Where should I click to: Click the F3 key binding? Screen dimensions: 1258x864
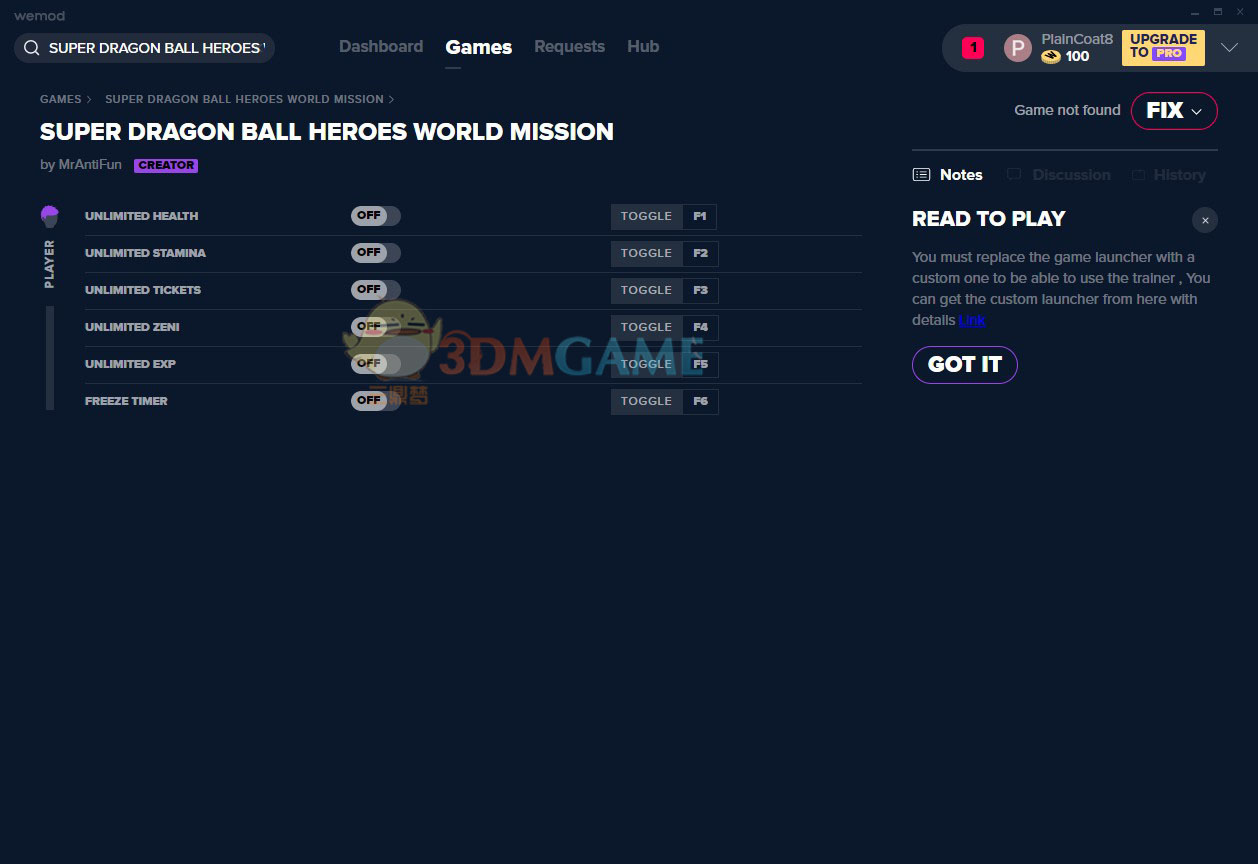pyautogui.click(x=700, y=290)
